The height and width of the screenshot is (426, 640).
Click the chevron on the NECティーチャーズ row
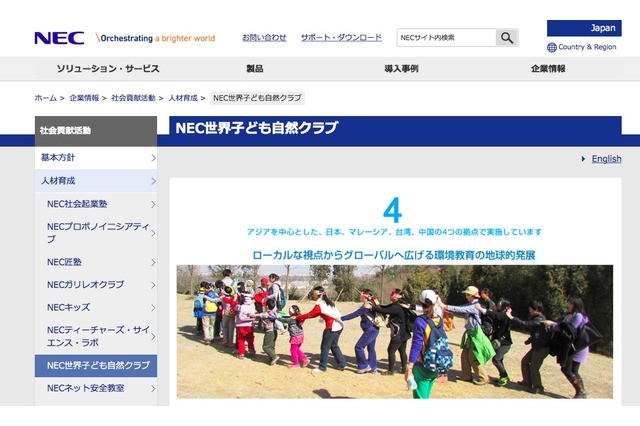point(153,337)
